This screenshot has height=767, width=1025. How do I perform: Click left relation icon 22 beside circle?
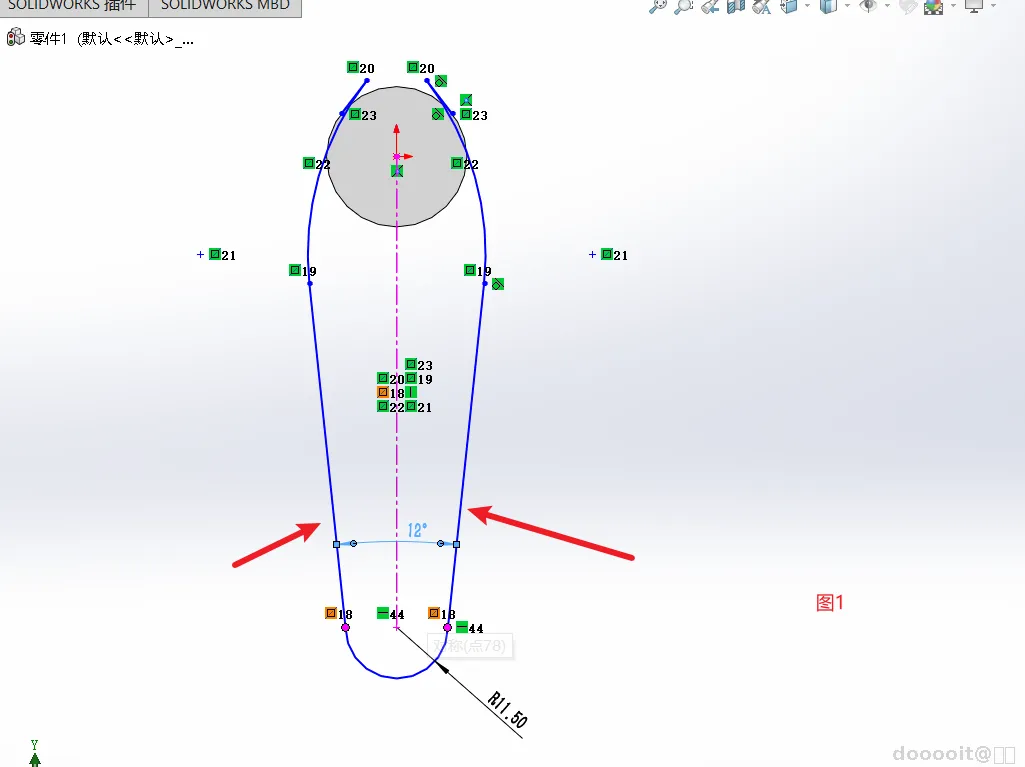click(x=309, y=163)
